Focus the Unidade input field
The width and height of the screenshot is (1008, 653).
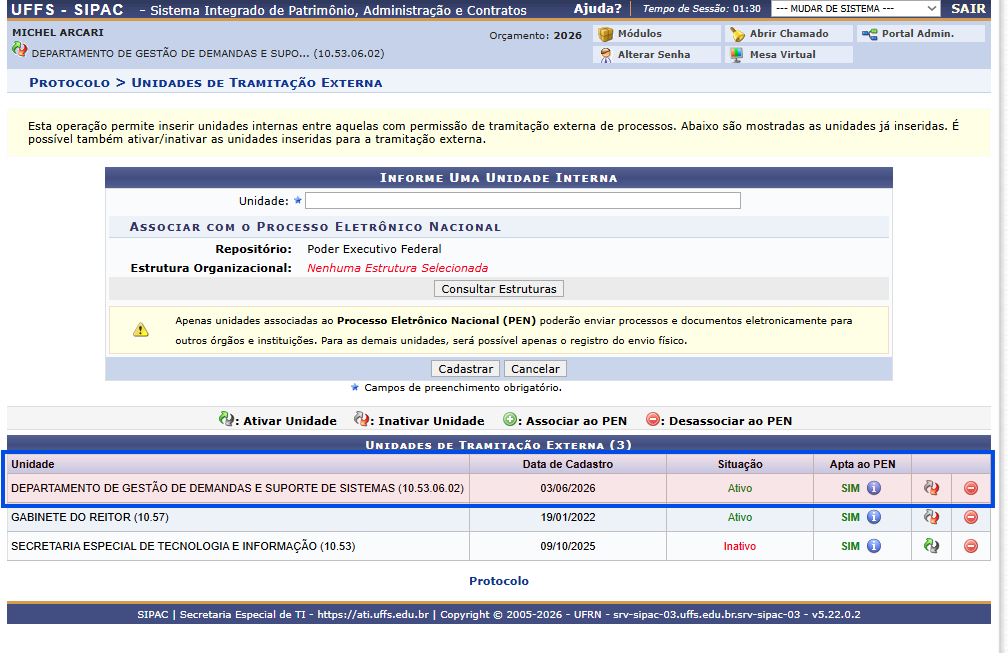tap(523, 201)
